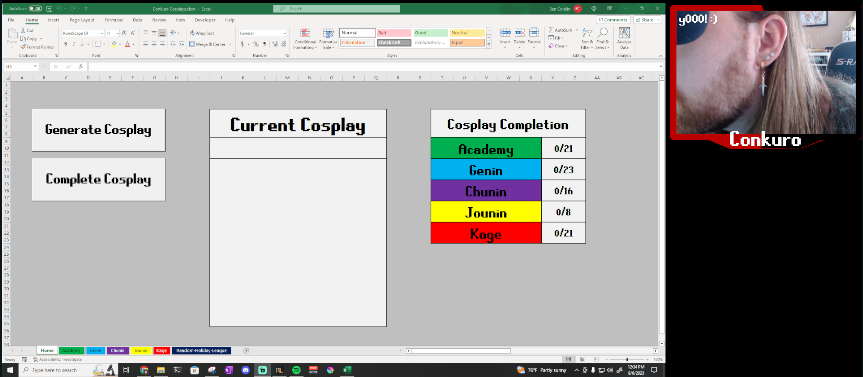
Task: Switch to the Page Layout tab
Action: (81, 20)
